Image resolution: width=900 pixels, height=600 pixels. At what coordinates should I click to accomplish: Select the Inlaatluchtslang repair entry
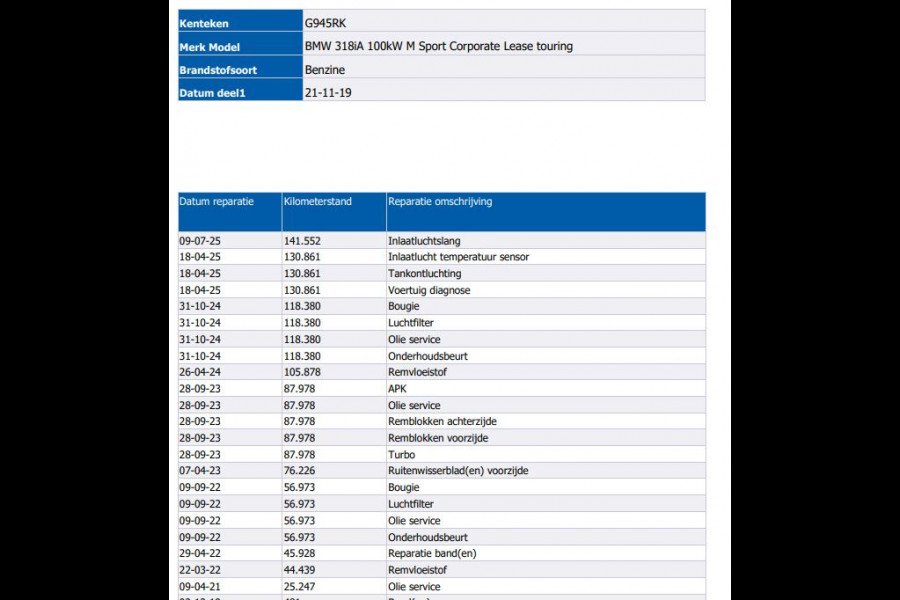pos(424,241)
